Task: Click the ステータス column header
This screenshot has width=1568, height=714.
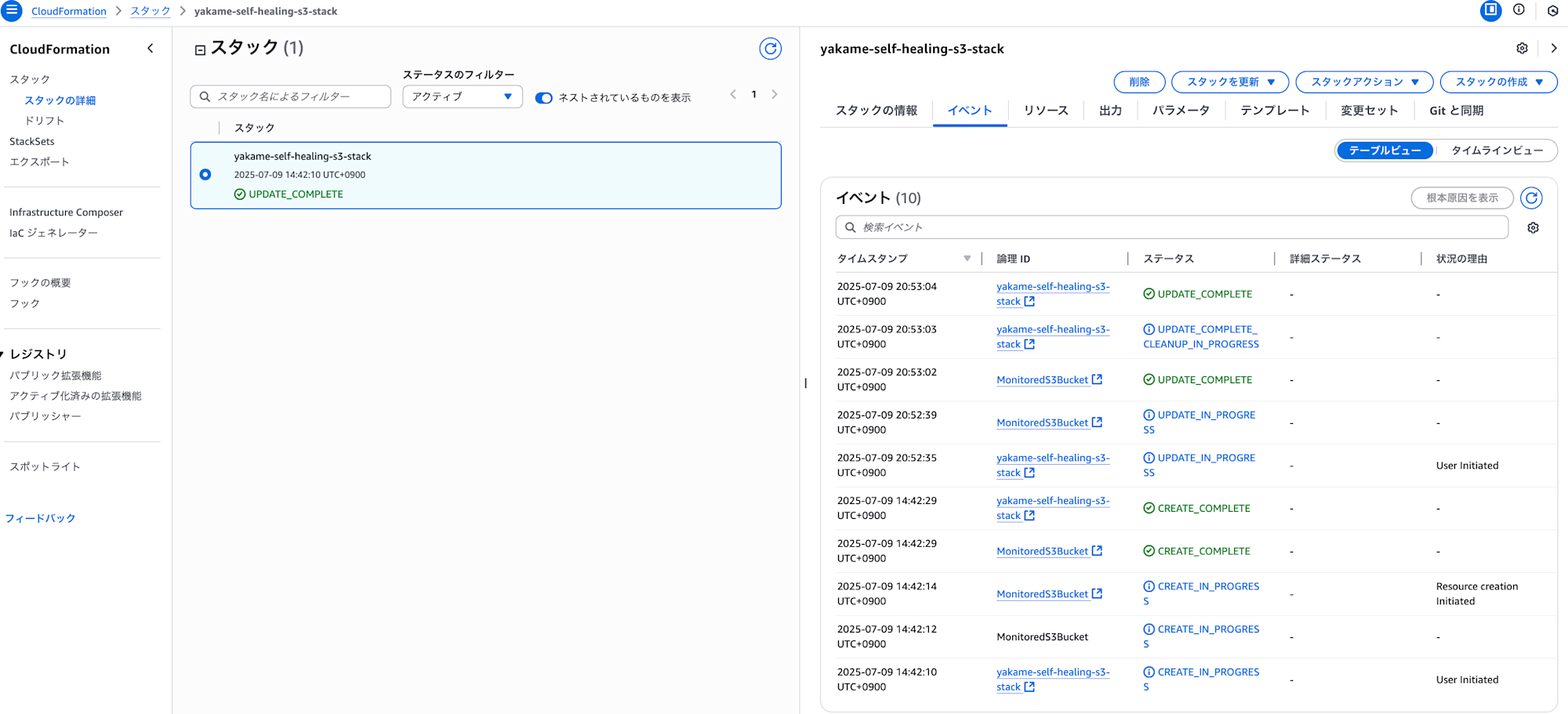Action: click(1168, 259)
